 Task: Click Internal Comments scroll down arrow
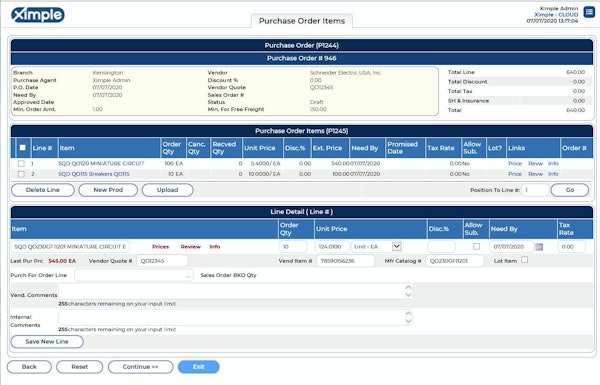coord(408,321)
